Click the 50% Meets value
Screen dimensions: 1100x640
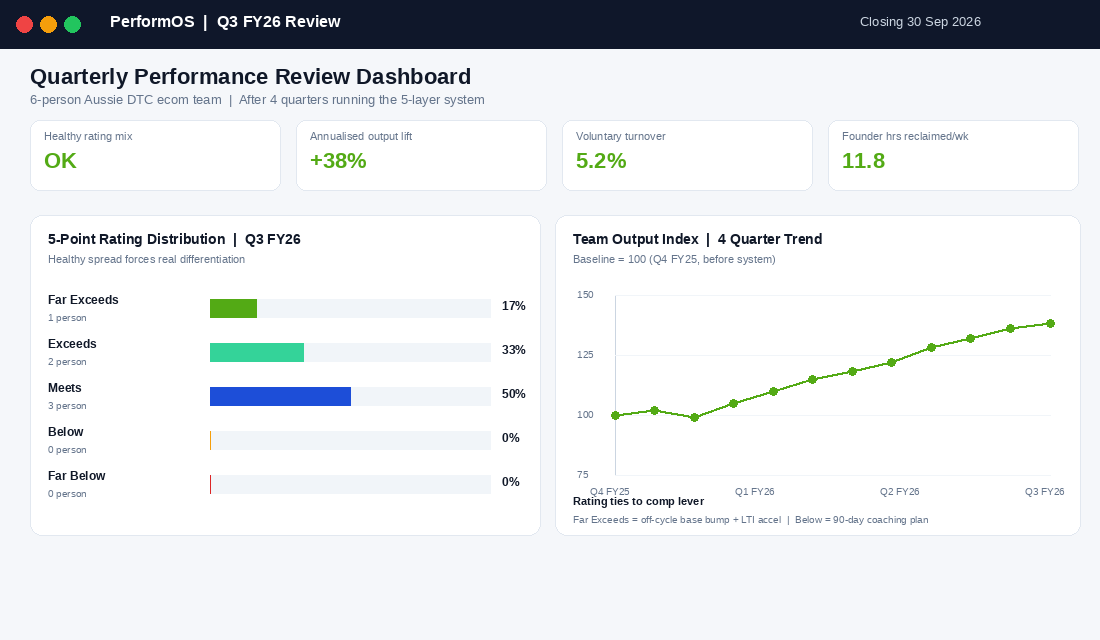[x=514, y=394]
